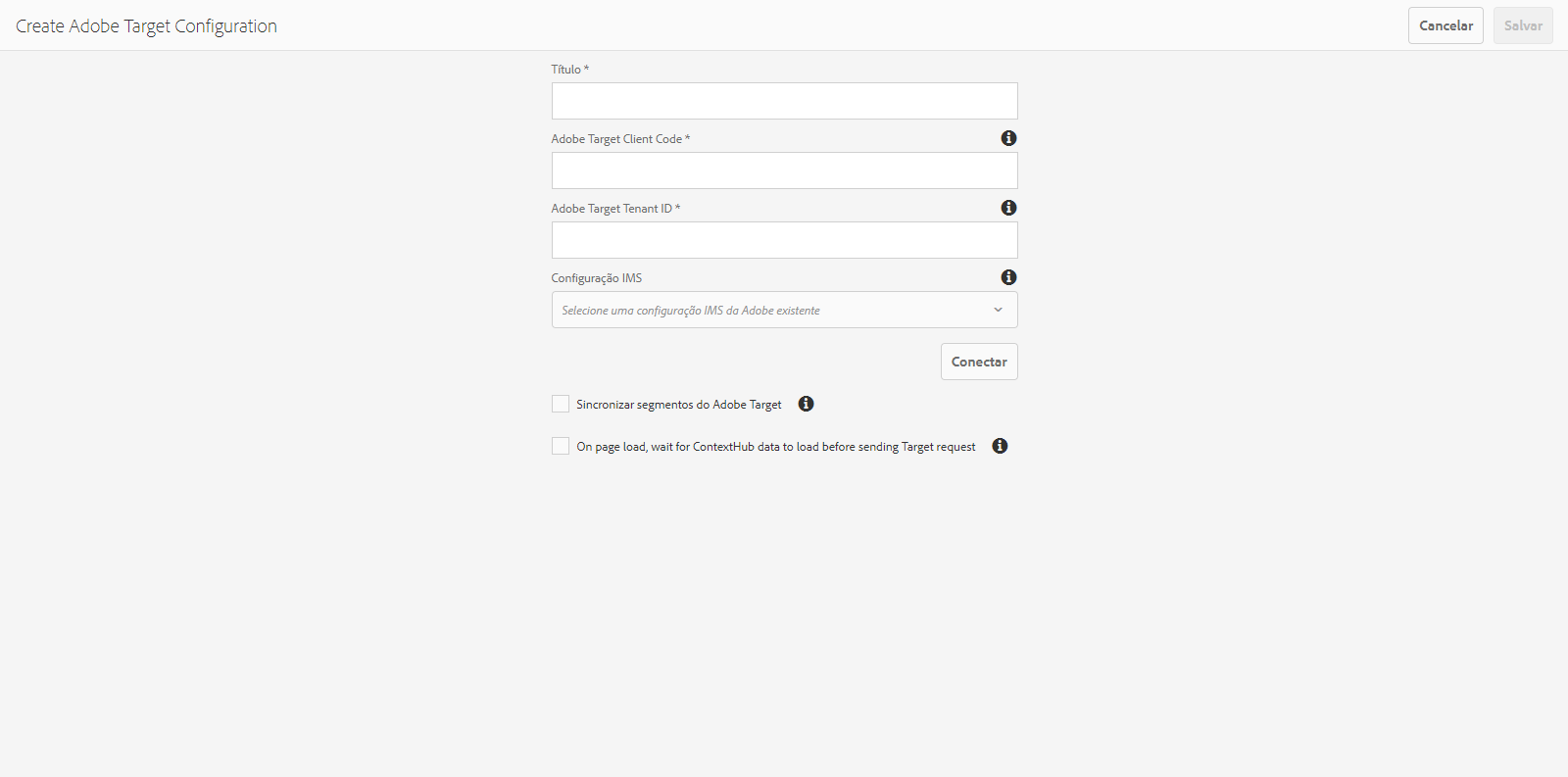
Task: Focus the Adobe Target Client Code field
Action: pos(785,170)
